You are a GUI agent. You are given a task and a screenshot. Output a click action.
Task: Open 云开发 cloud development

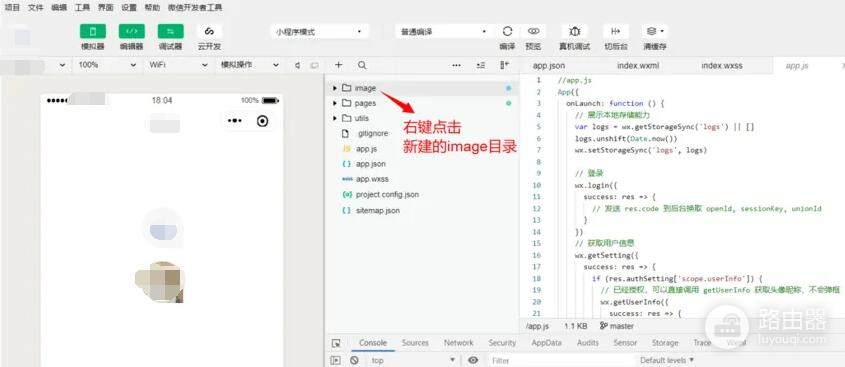pyautogui.click(x=209, y=31)
